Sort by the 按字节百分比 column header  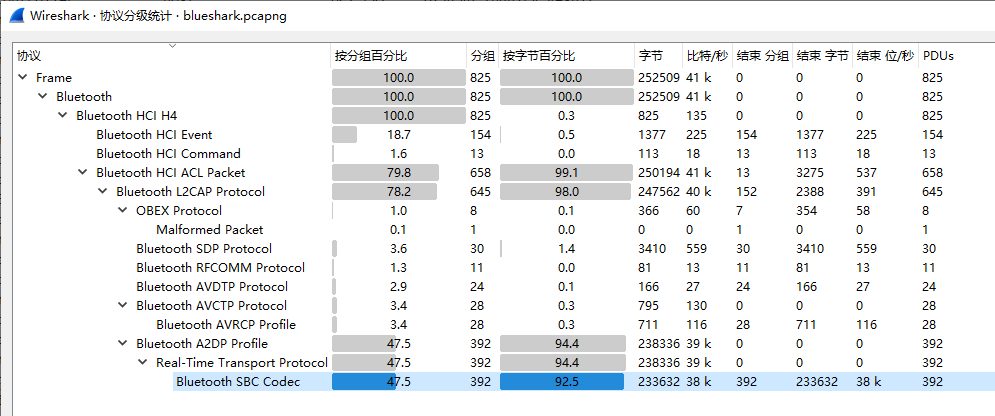tap(566, 56)
